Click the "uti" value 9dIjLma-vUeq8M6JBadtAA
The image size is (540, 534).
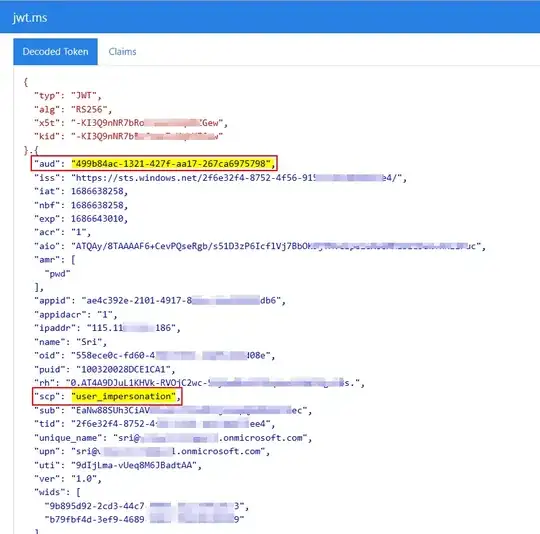click(134, 465)
